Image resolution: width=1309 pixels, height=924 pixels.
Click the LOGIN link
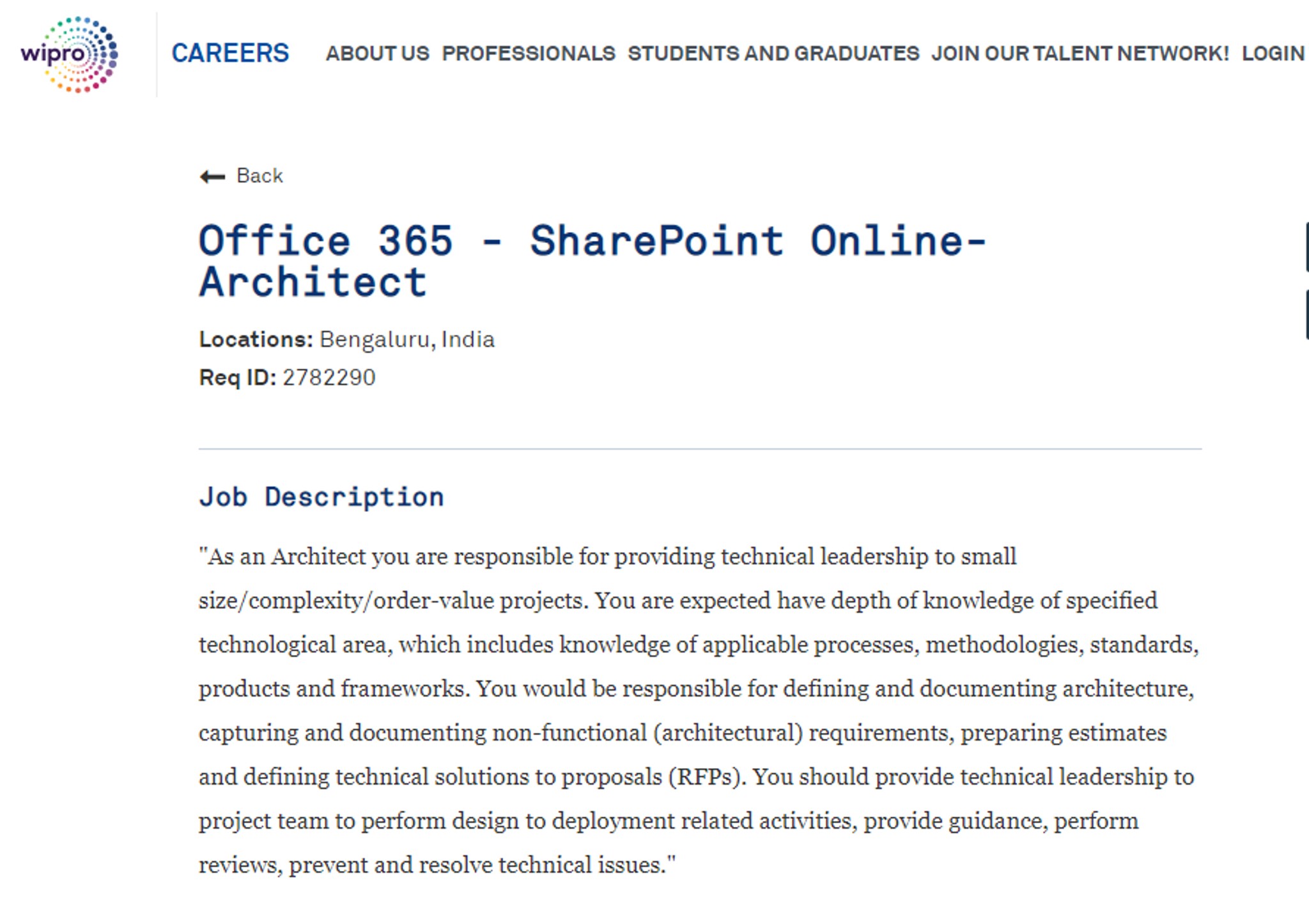click(x=1273, y=54)
